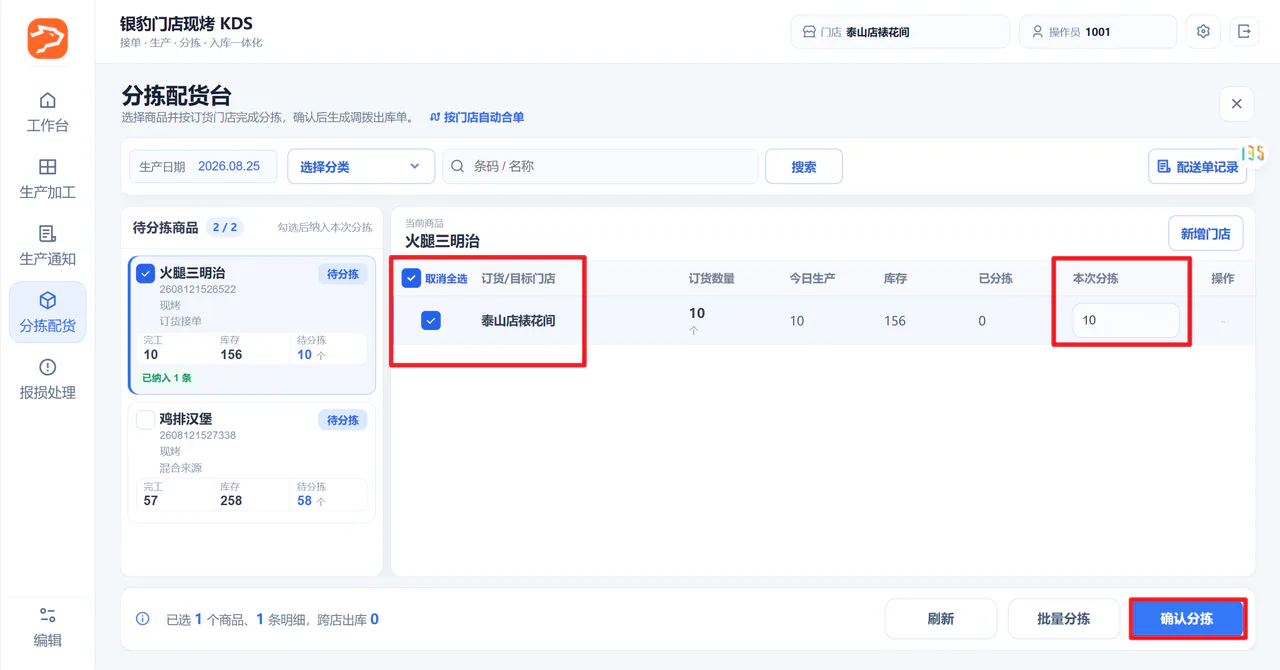Click the 搜索 button
1280x670 pixels.
804,166
